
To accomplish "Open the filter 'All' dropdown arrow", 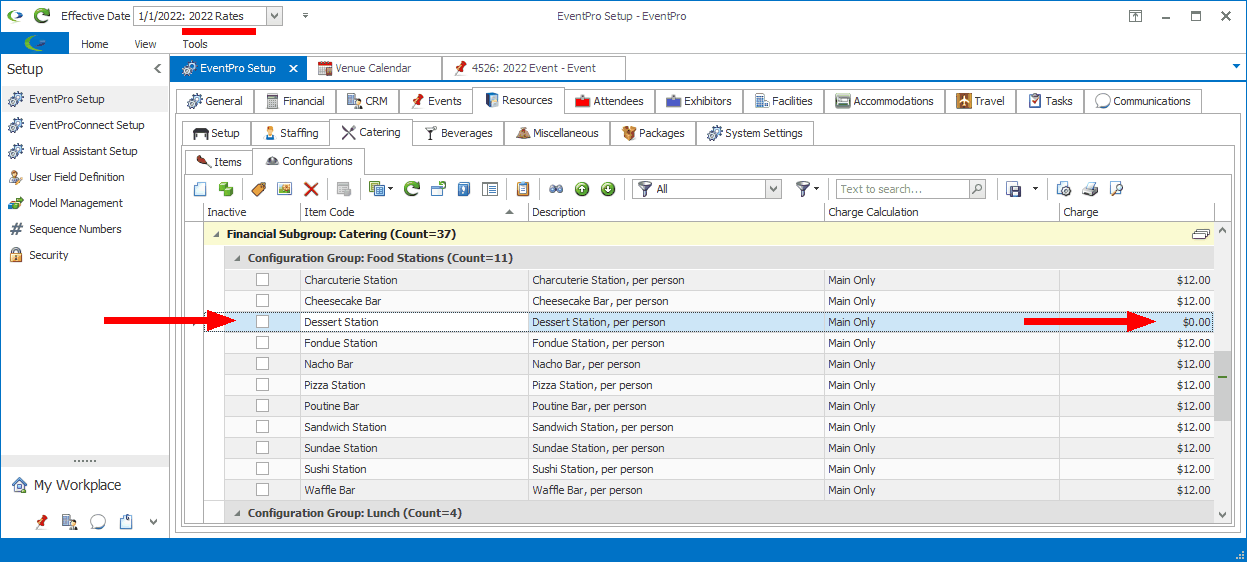I will coord(773,189).
